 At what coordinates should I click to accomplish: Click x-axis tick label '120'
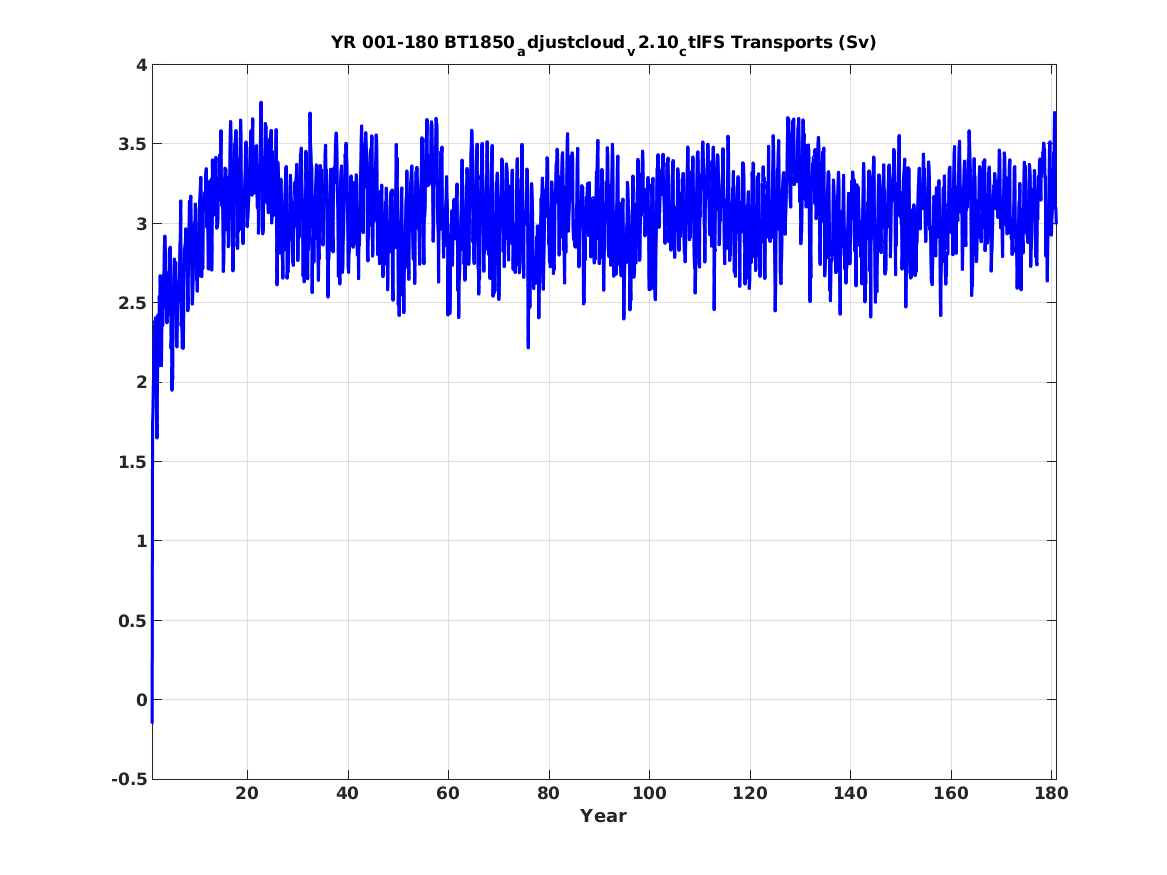pos(749,794)
